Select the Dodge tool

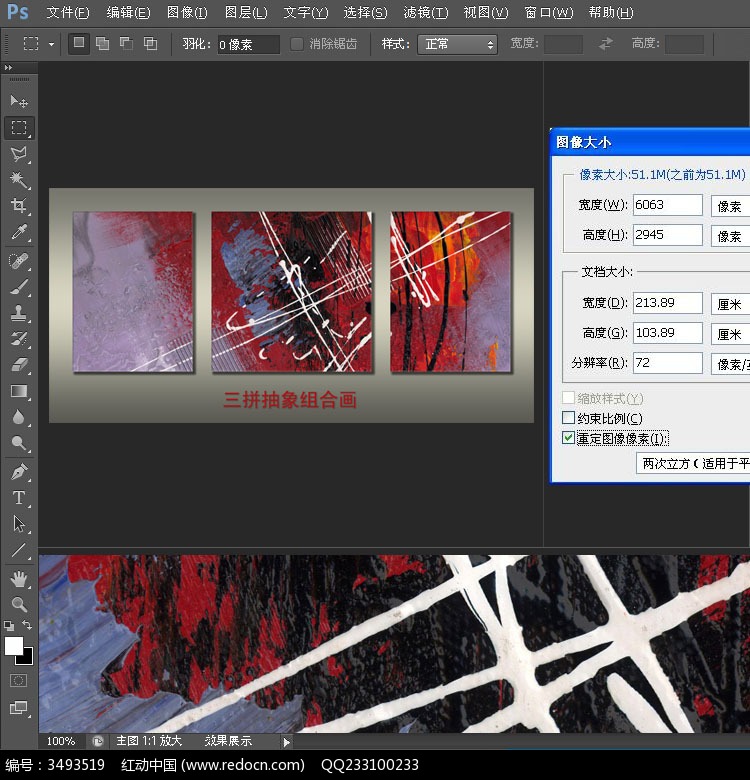19,443
